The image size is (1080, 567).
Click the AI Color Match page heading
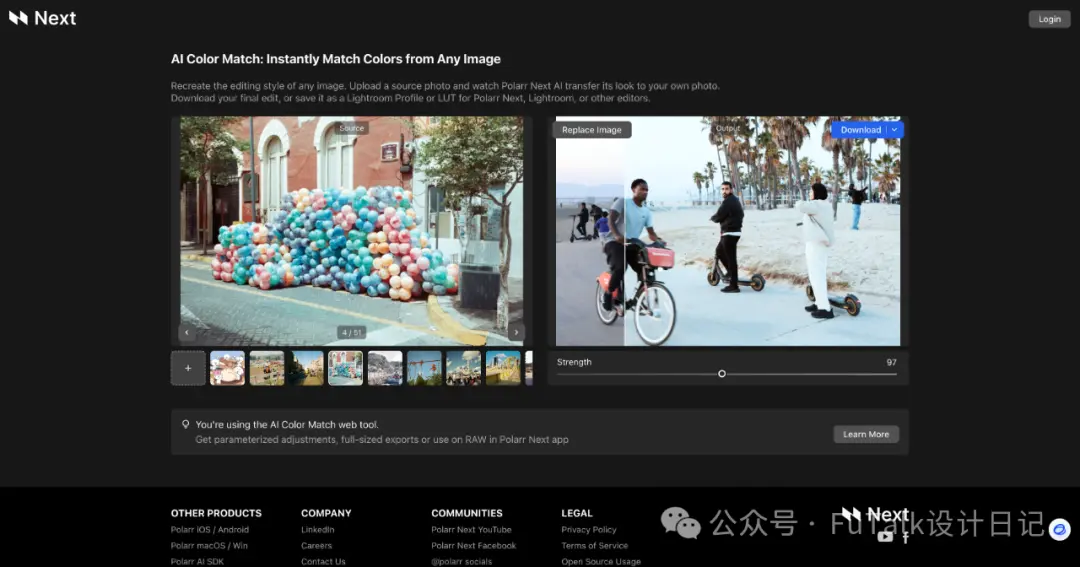(x=335, y=59)
